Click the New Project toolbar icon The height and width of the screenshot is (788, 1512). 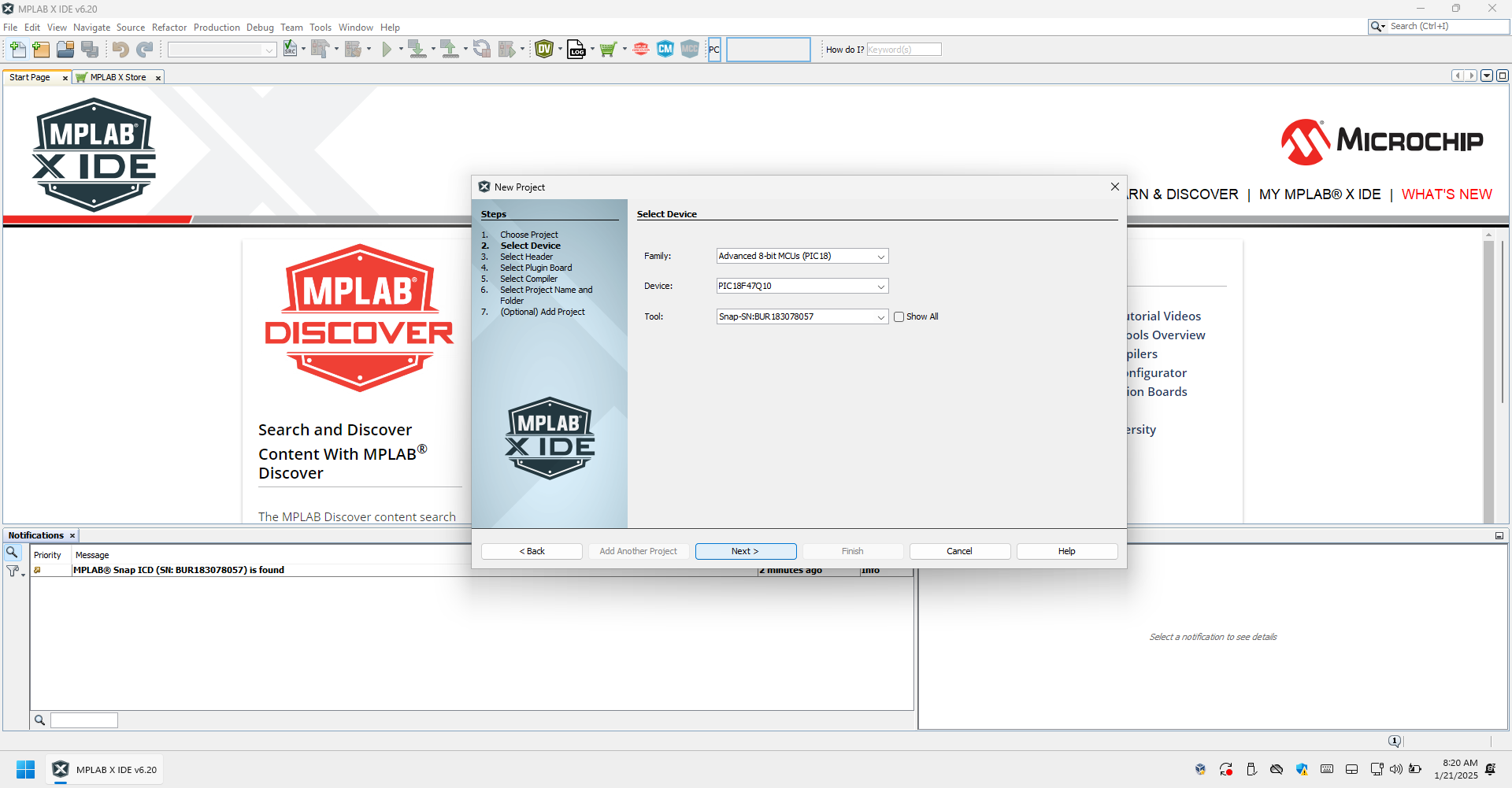tap(41, 50)
